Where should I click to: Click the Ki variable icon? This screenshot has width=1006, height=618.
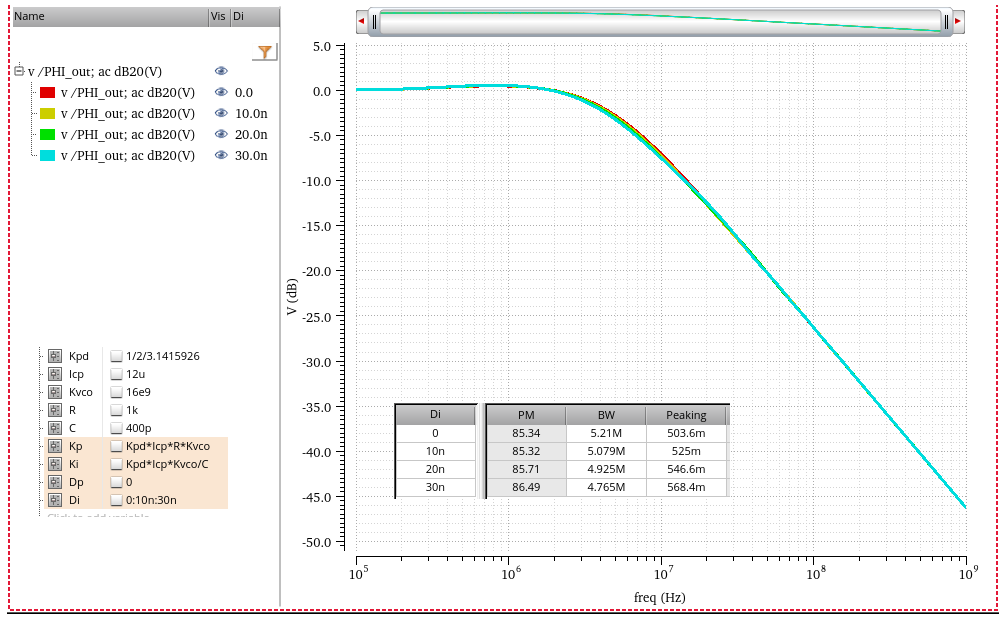tap(55, 464)
